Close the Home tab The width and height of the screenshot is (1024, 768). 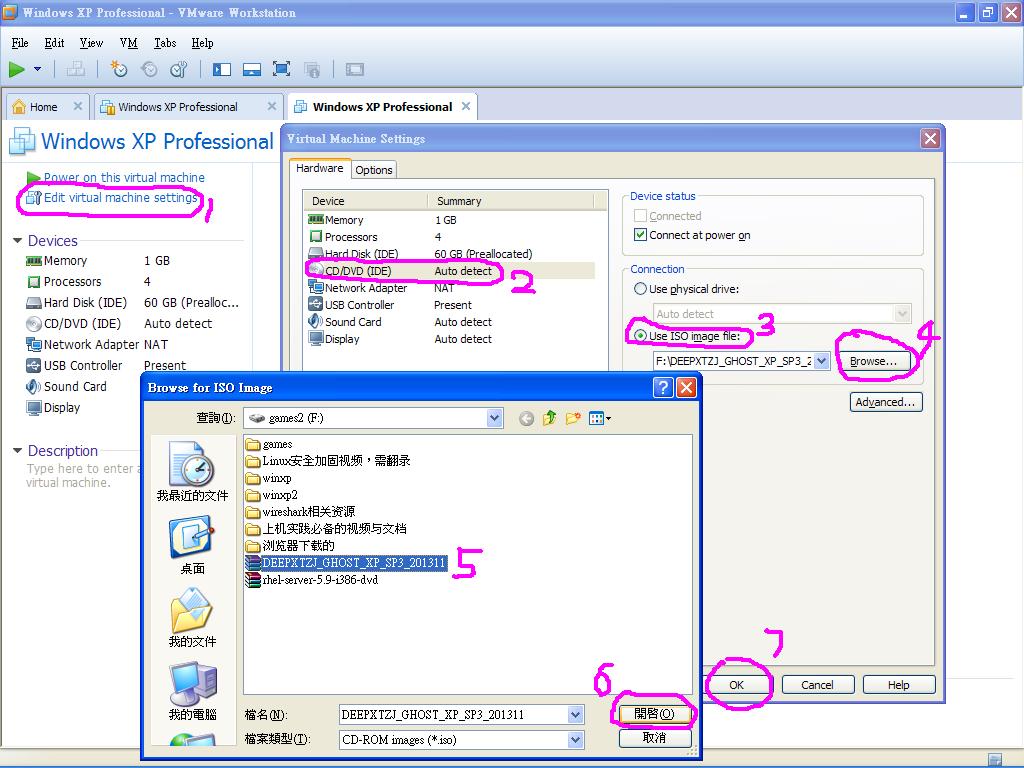pyautogui.click(x=78, y=106)
